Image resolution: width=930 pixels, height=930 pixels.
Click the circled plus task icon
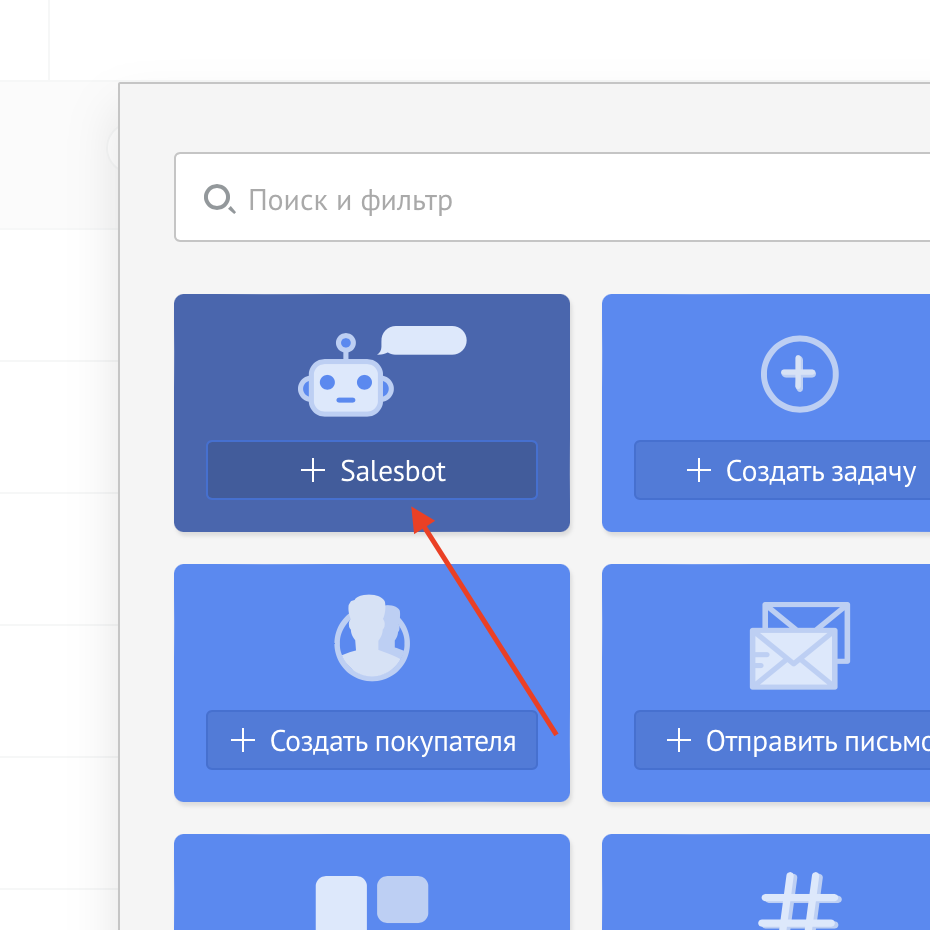click(x=798, y=375)
